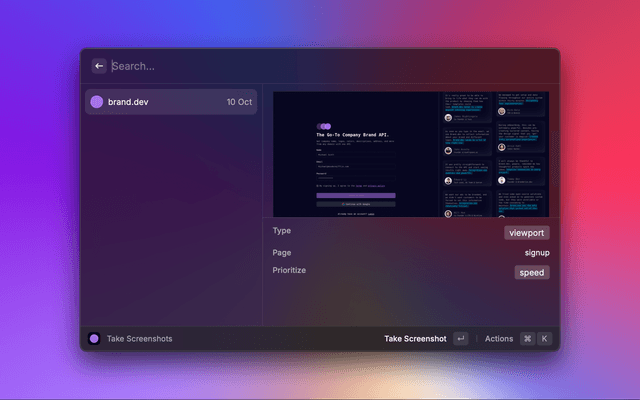Viewport: 640px width, 400px height.
Task: Click the Enter key icon in footer
Action: pos(460,339)
